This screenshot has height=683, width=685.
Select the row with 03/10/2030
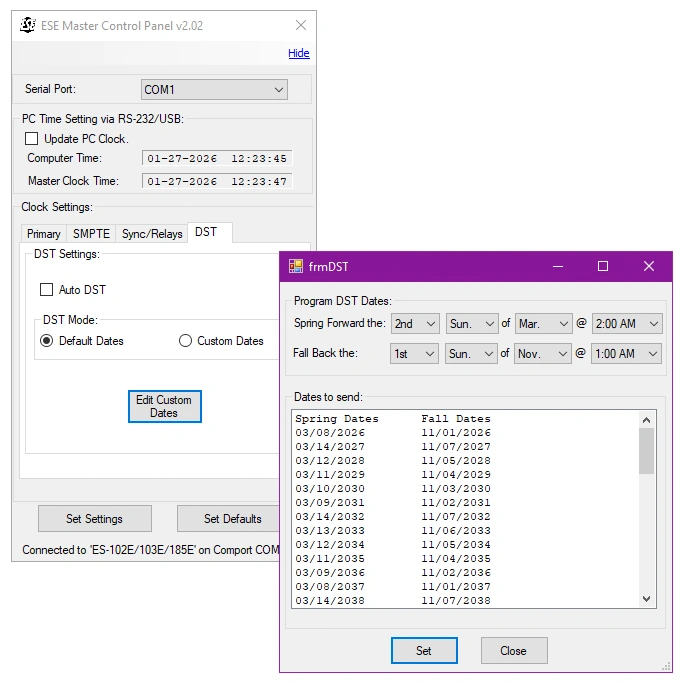point(465,489)
